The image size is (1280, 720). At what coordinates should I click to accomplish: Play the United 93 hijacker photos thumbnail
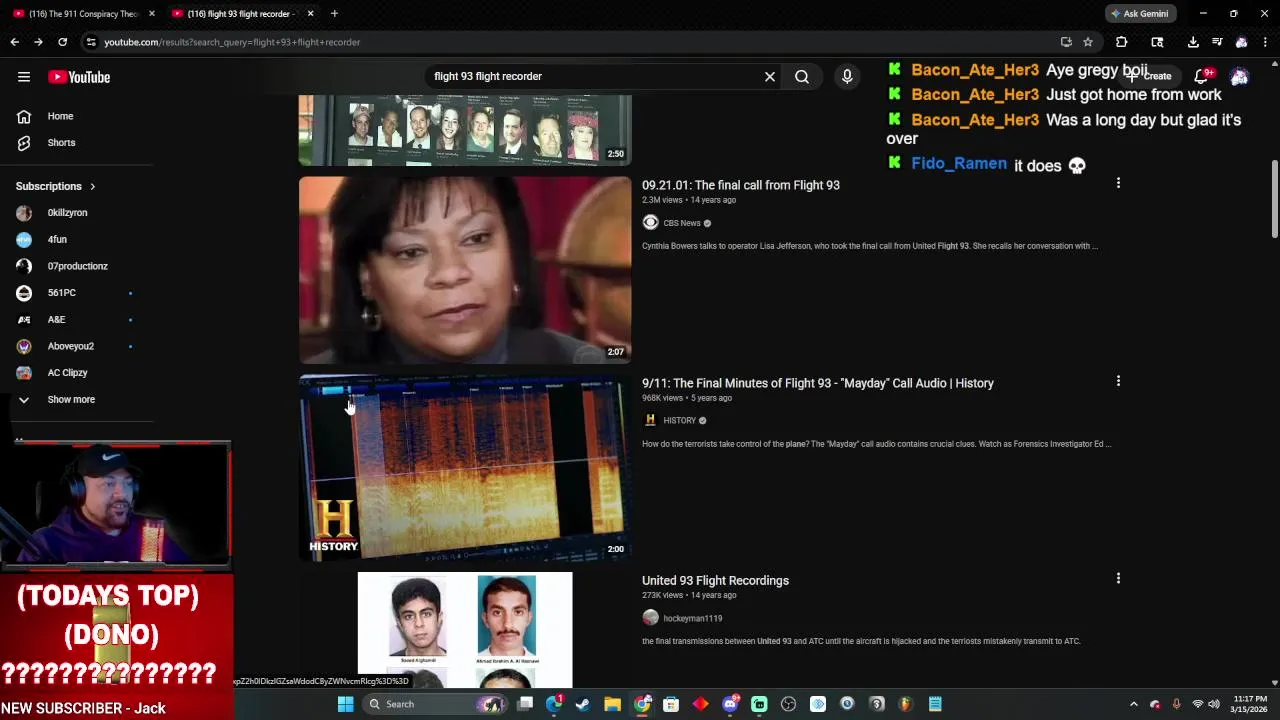coord(465,628)
